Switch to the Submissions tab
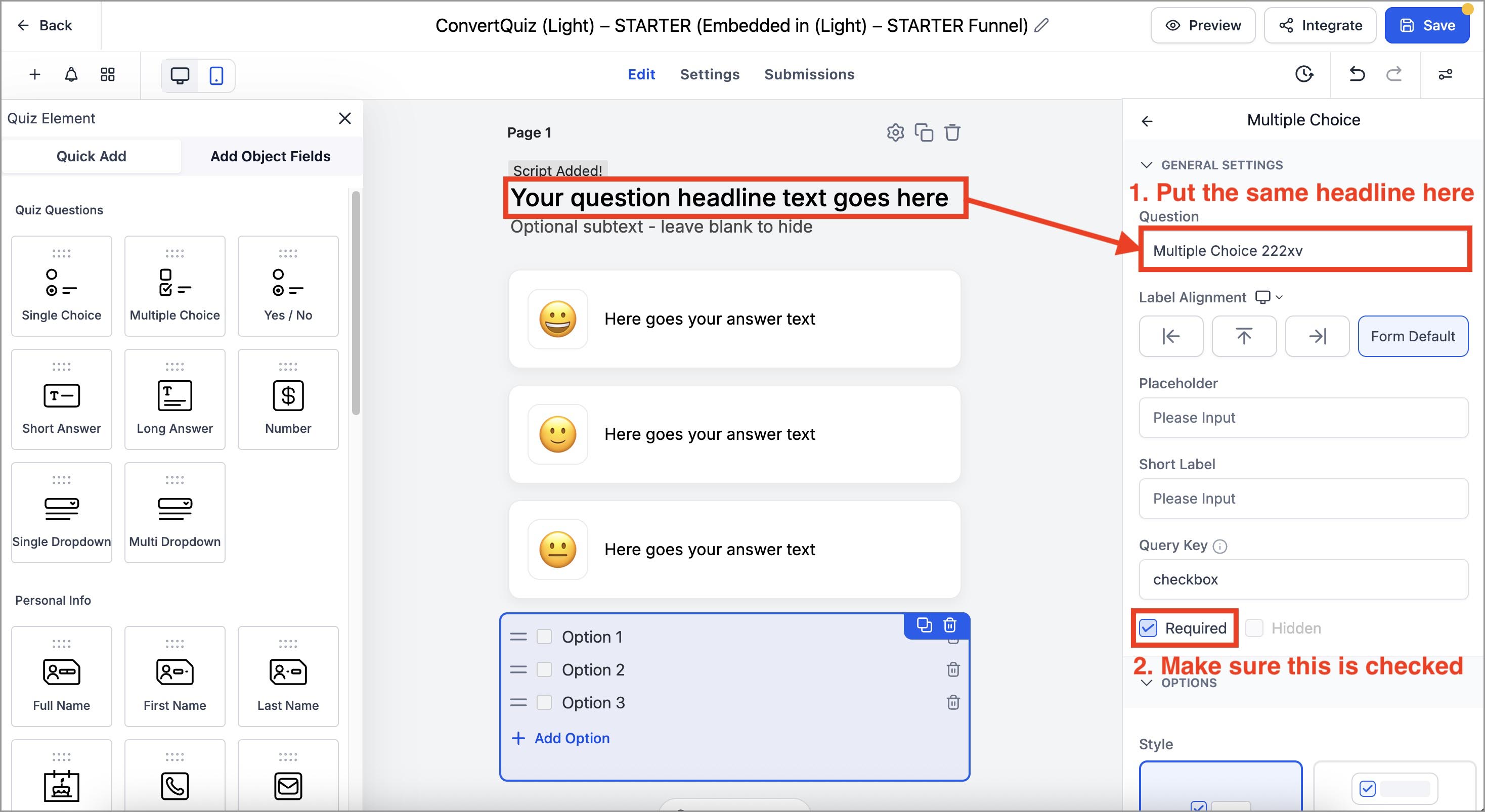 (x=809, y=74)
